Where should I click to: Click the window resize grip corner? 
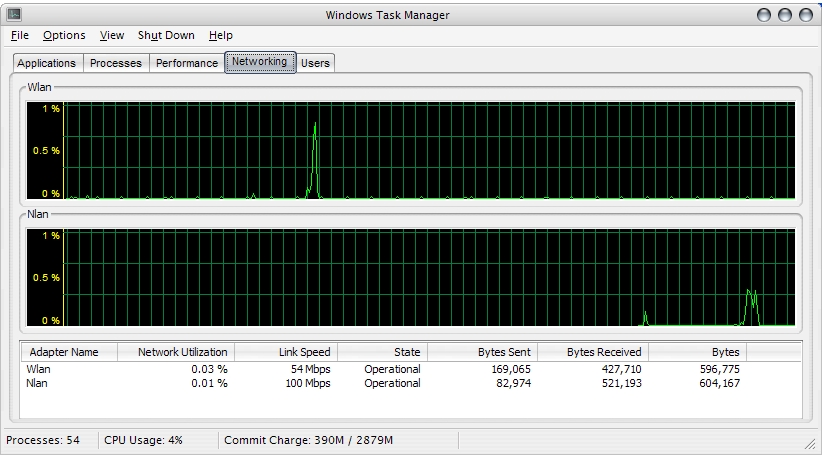point(810,445)
